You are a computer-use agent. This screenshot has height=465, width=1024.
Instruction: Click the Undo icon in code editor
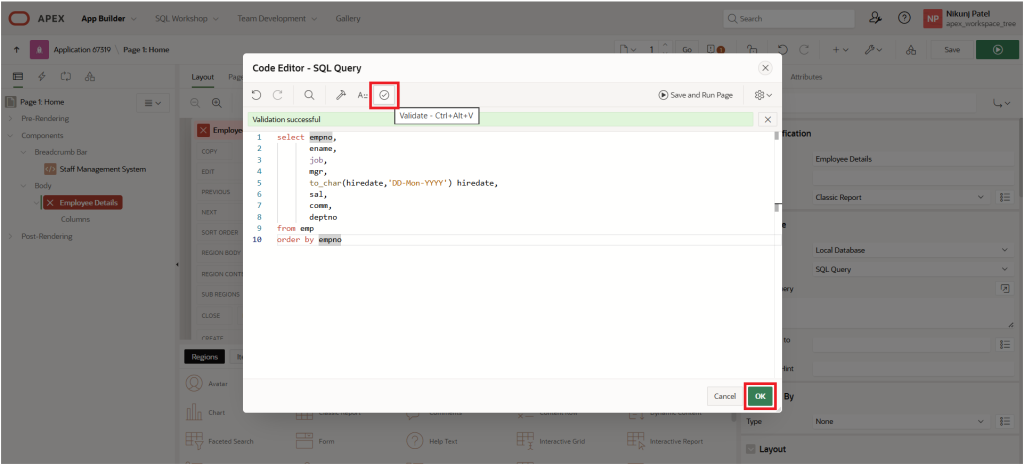(256, 95)
